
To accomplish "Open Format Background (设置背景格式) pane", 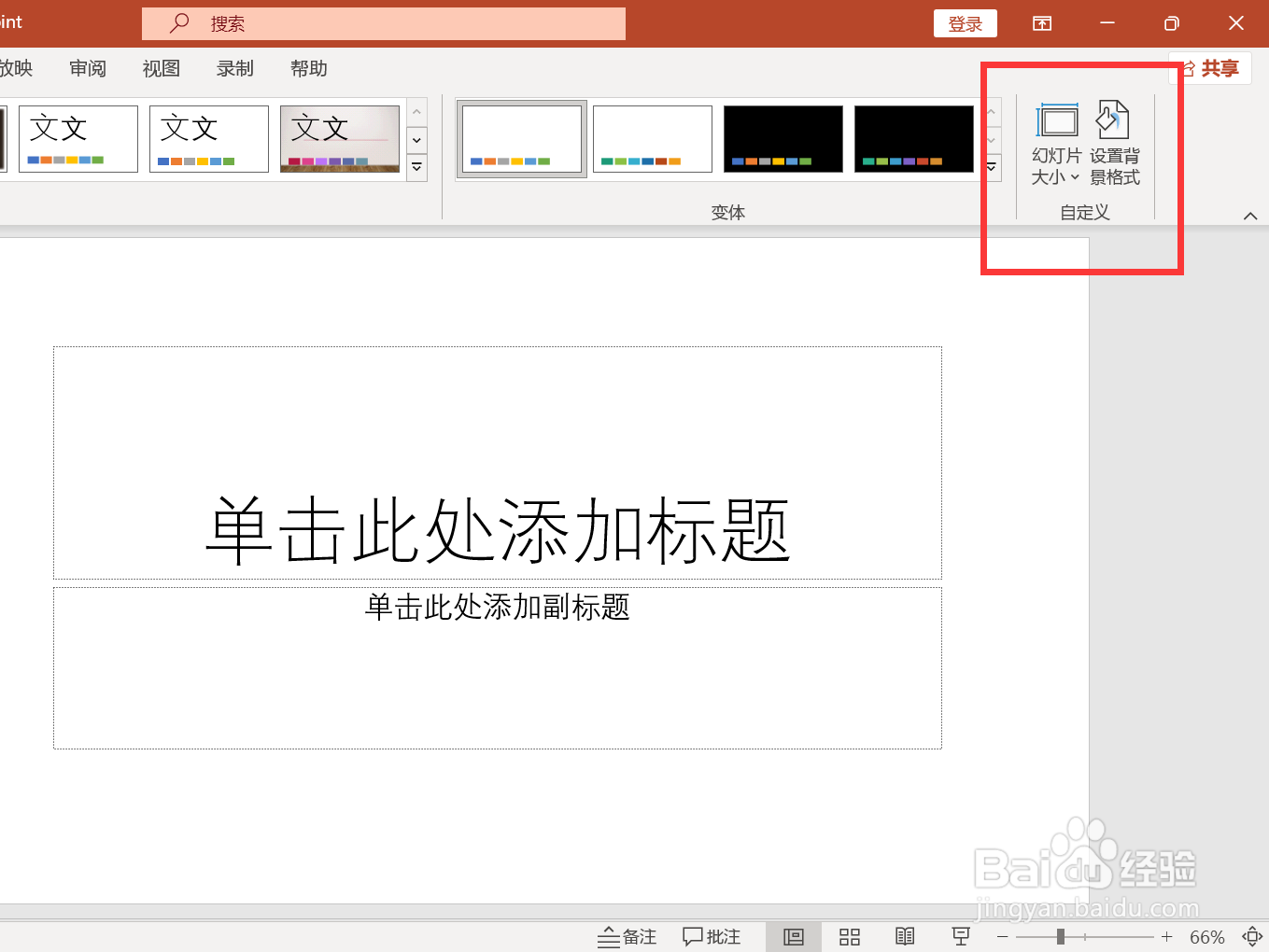I will tap(1114, 144).
